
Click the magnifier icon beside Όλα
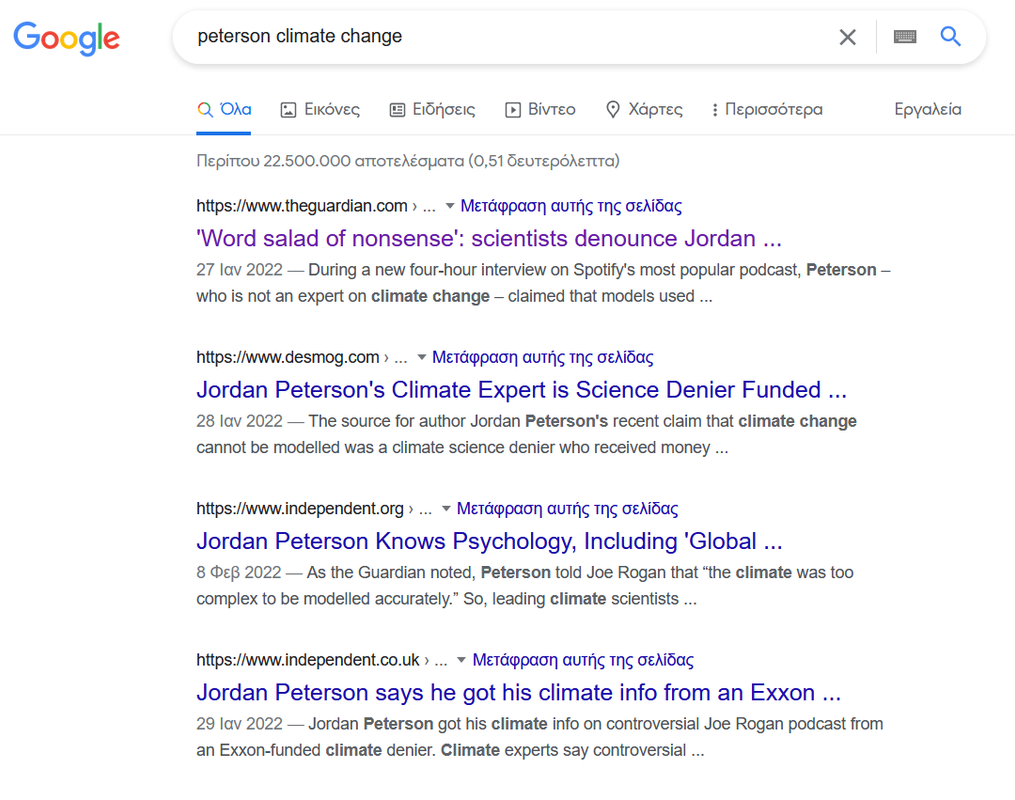tap(205, 109)
